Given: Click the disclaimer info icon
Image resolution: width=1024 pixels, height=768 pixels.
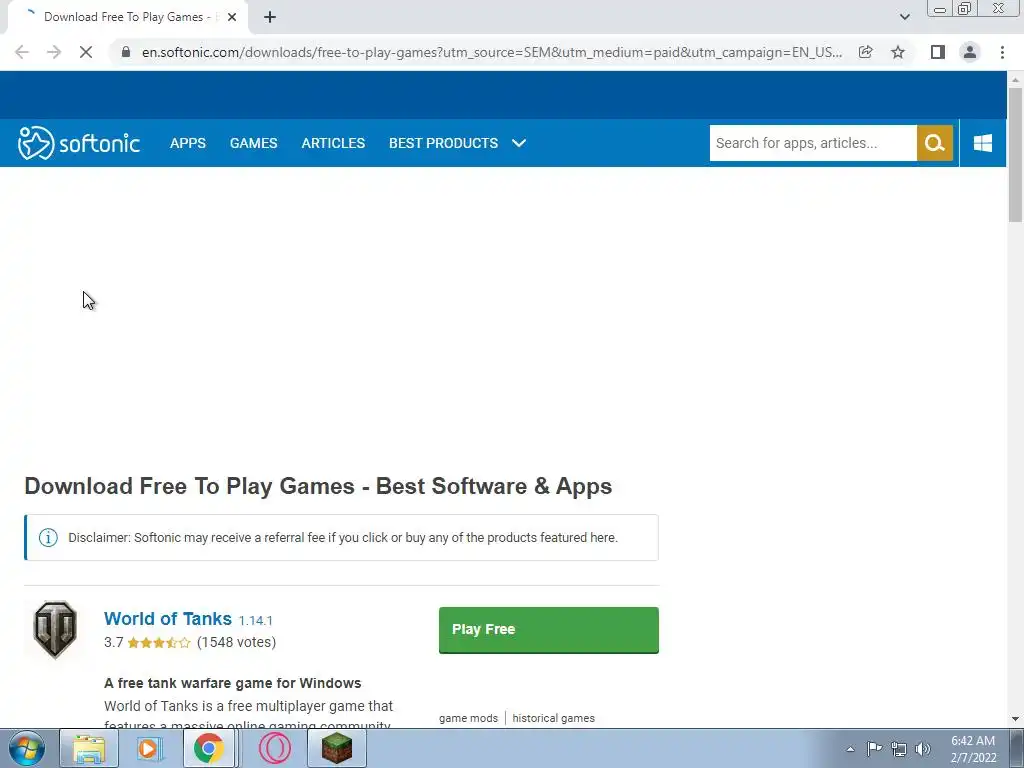Looking at the screenshot, I should pyautogui.click(x=48, y=537).
